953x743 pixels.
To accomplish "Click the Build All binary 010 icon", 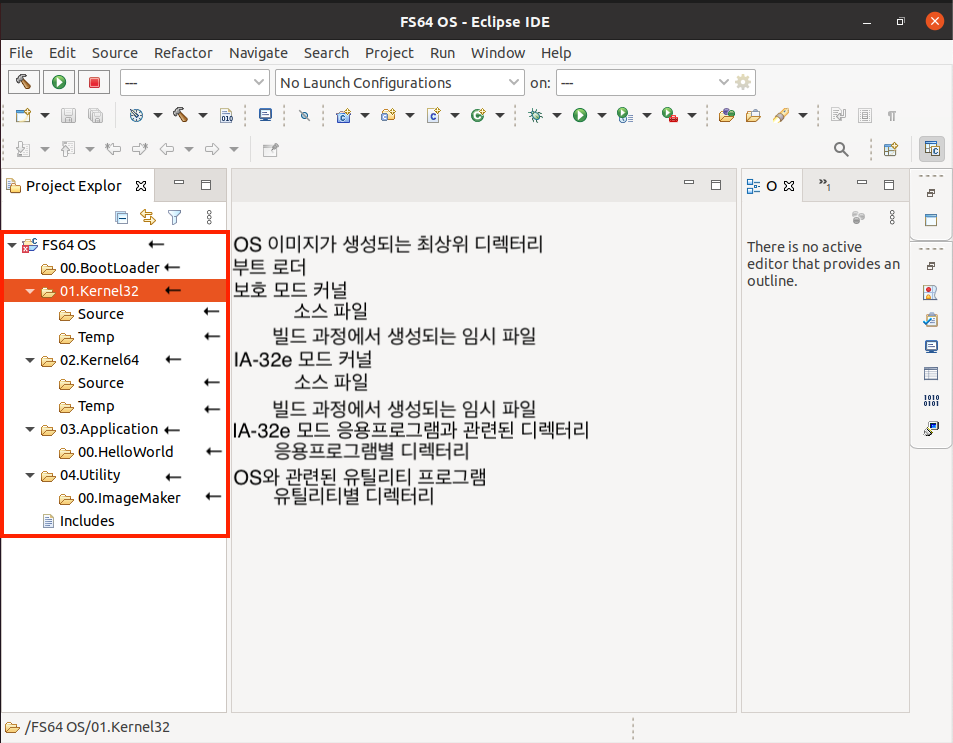I will pyautogui.click(x=226, y=116).
